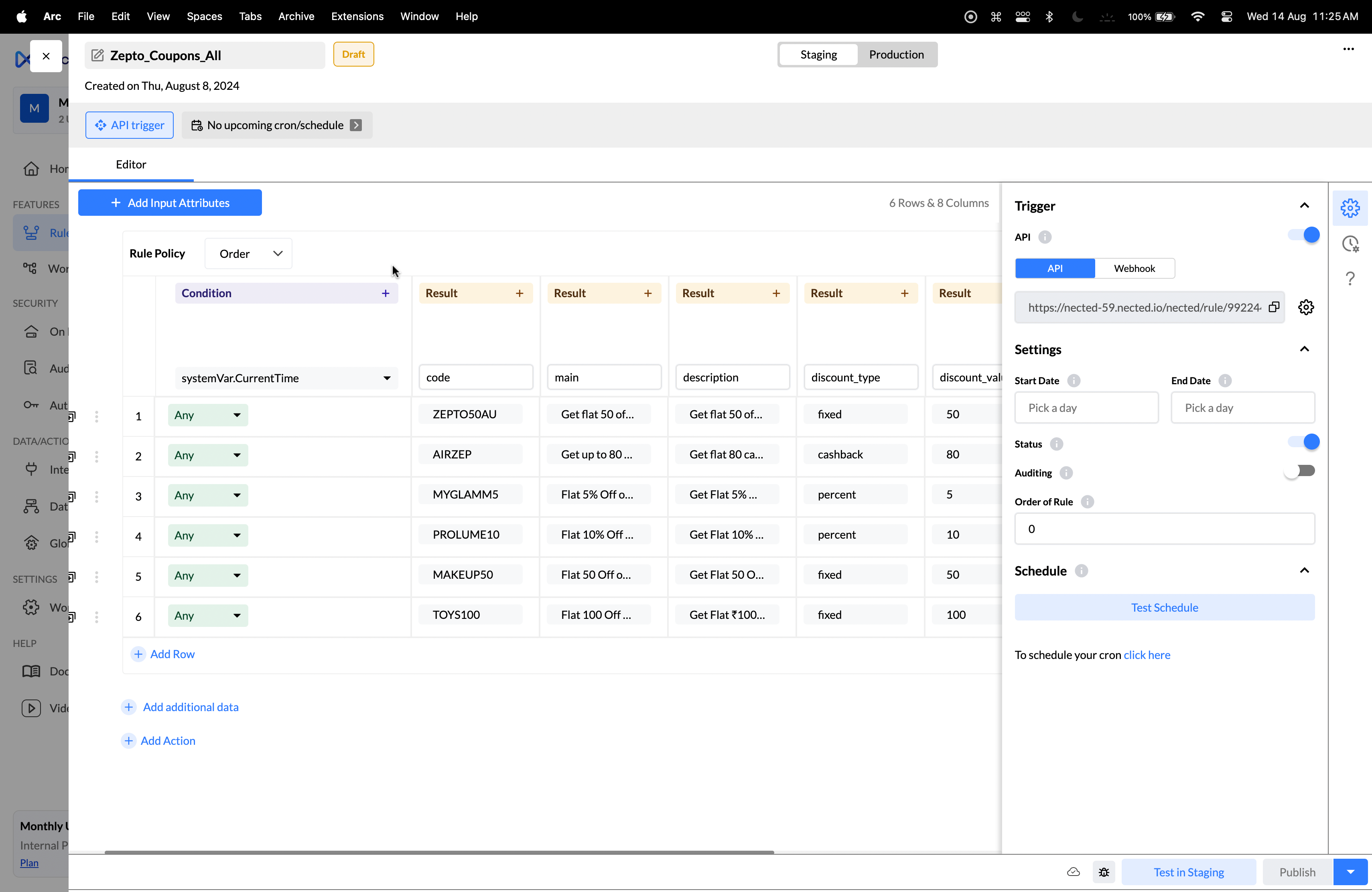
Task: Click the Test in Staging button
Action: tap(1188, 872)
